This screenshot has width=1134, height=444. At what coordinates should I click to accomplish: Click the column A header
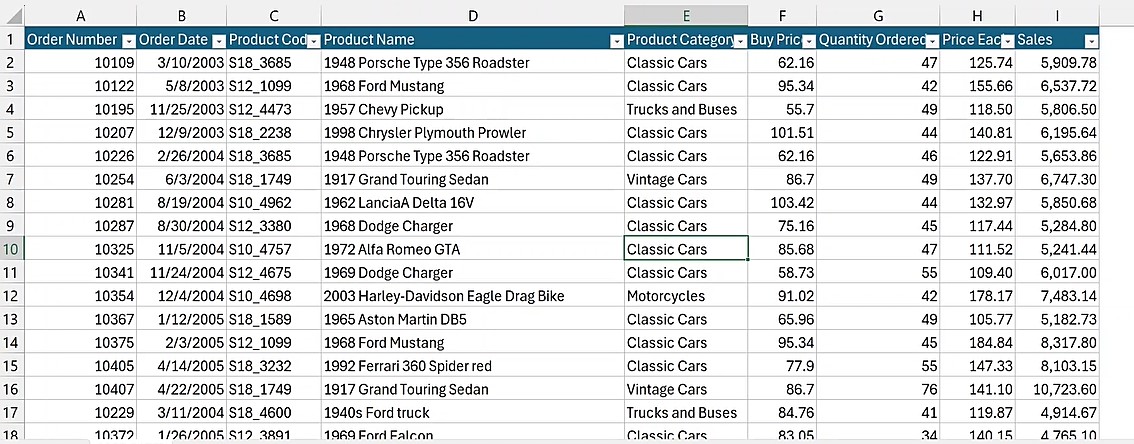[80, 15]
